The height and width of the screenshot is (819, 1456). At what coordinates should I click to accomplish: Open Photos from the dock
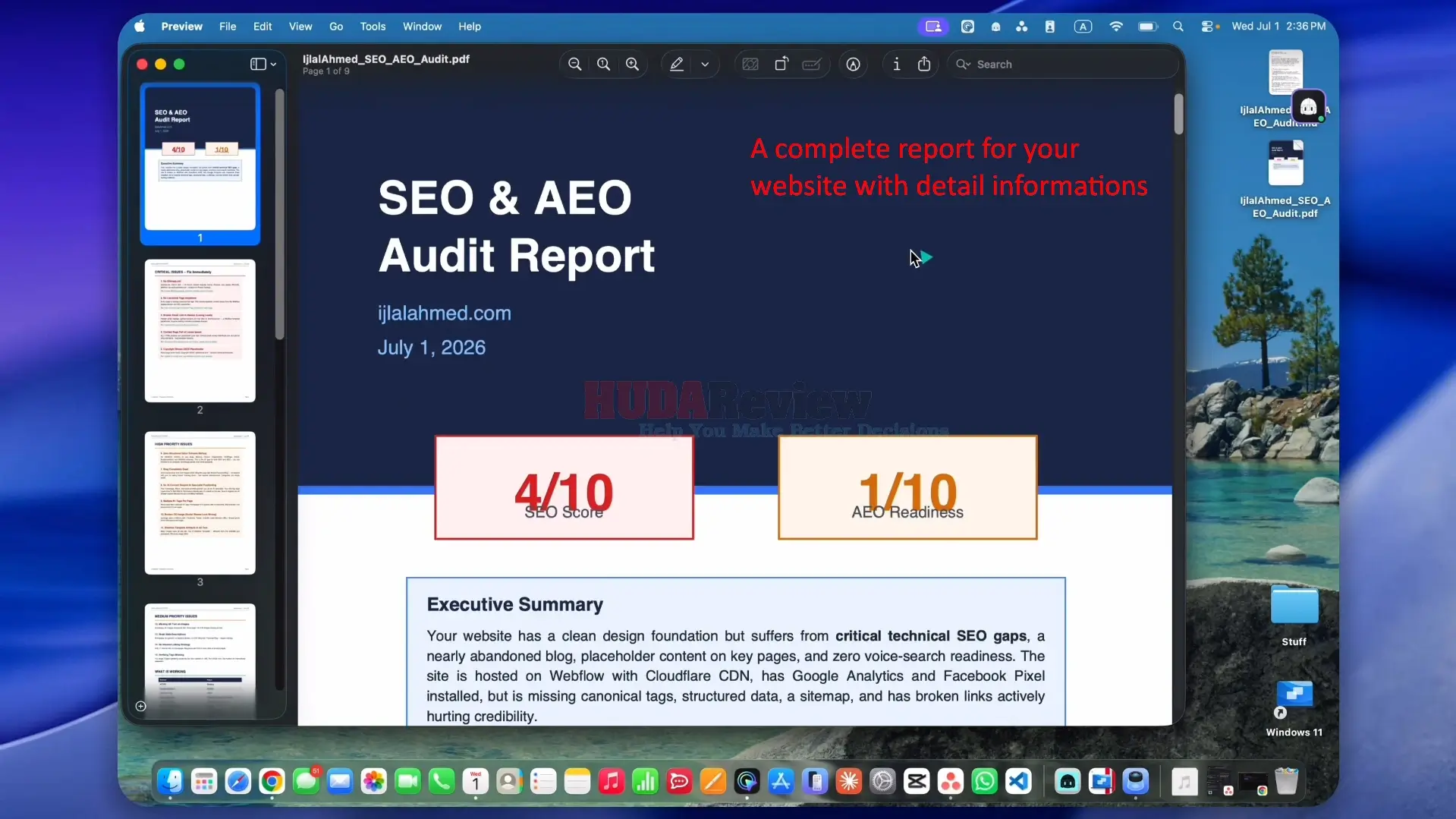pyautogui.click(x=373, y=781)
